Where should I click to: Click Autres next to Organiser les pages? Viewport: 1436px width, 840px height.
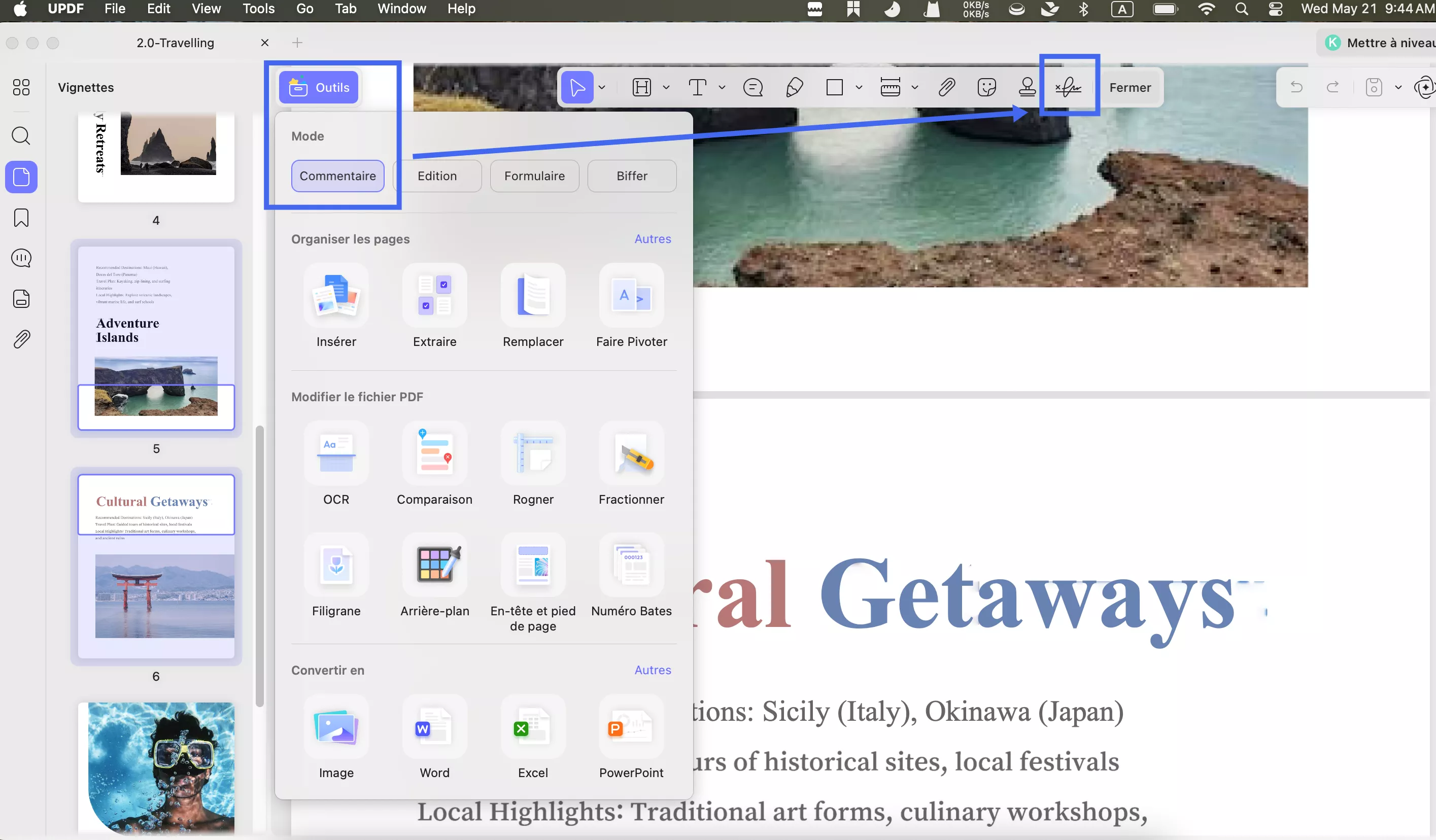(653, 238)
